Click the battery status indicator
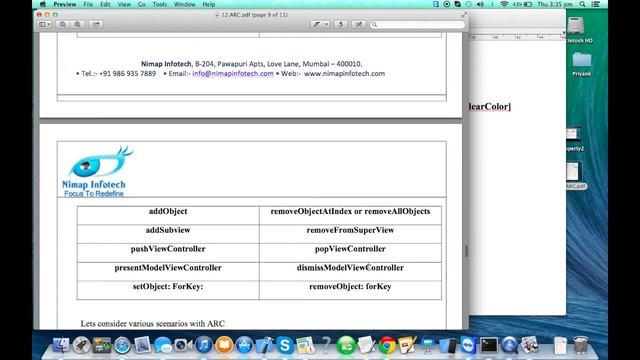The image size is (640, 360). [x=523, y=4]
